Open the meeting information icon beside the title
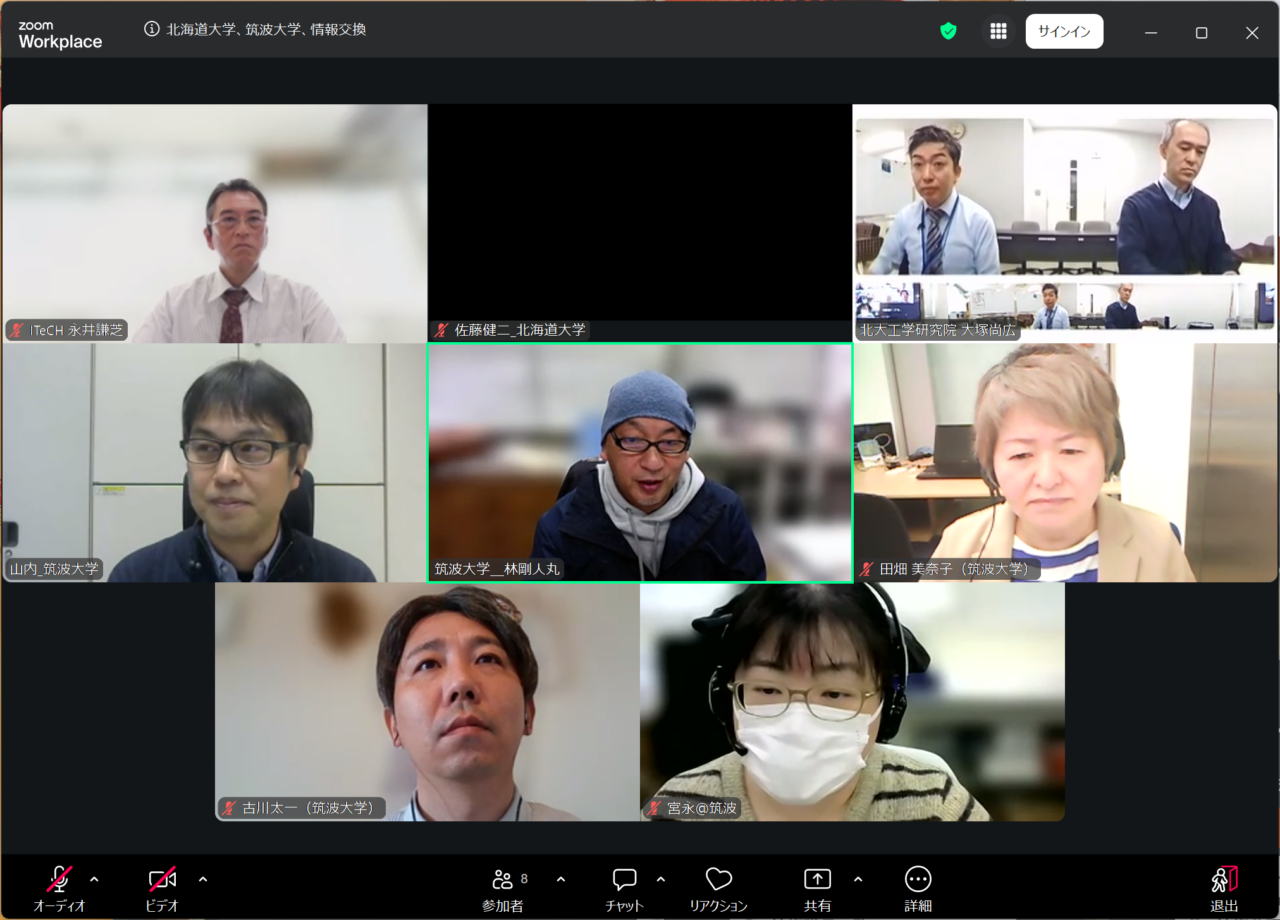The height and width of the screenshot is (920, 1280). click(x=152, y=29)
